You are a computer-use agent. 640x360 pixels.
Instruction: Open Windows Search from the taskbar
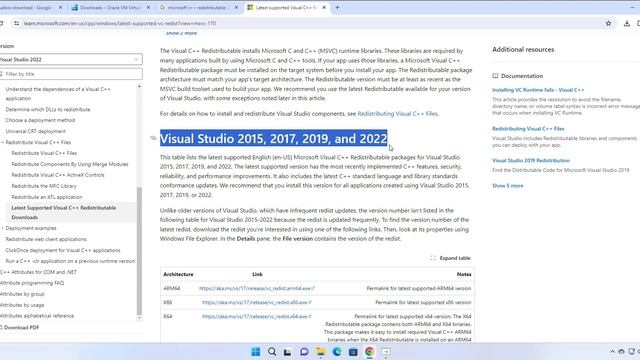272,352
